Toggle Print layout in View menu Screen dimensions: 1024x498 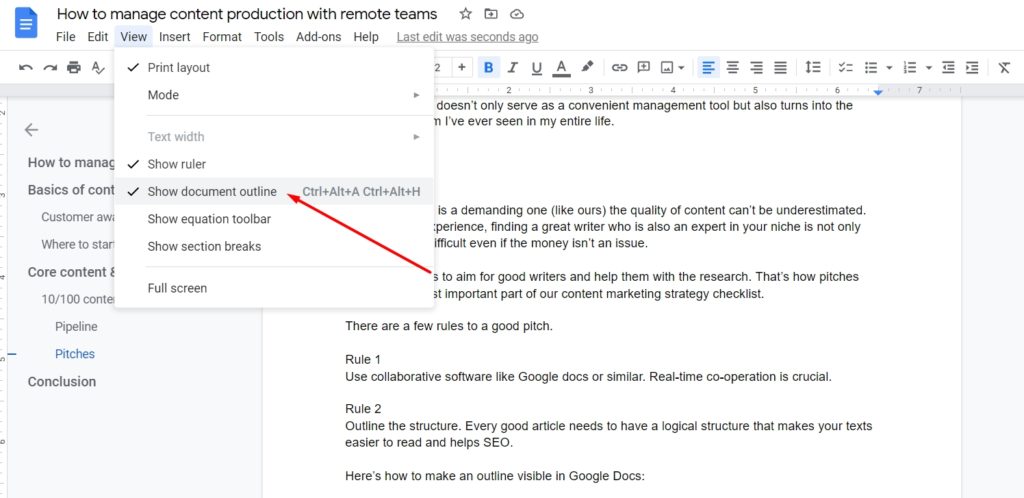coord(274,68)
